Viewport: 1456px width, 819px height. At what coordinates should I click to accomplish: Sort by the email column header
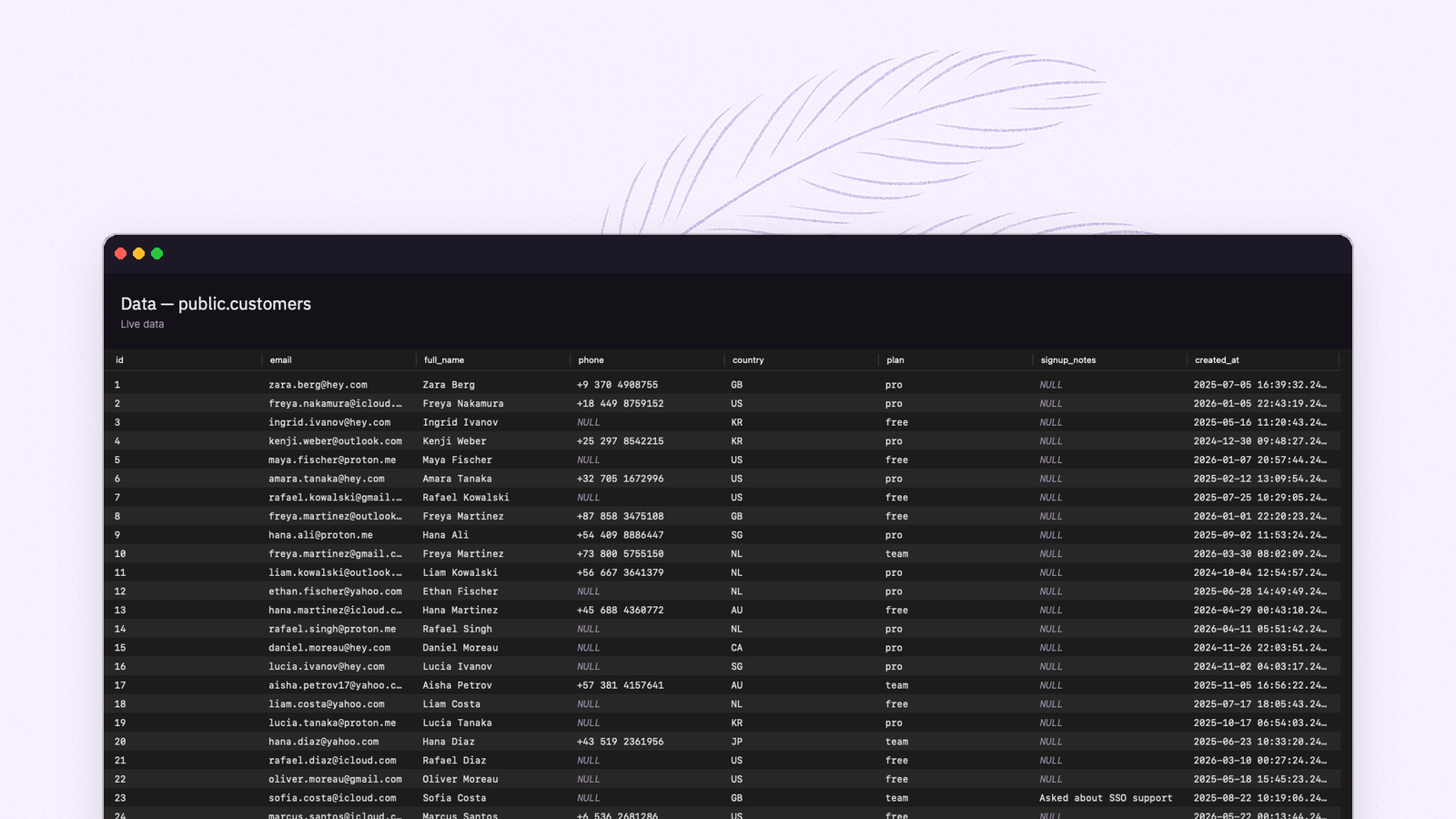click(339, 360)
